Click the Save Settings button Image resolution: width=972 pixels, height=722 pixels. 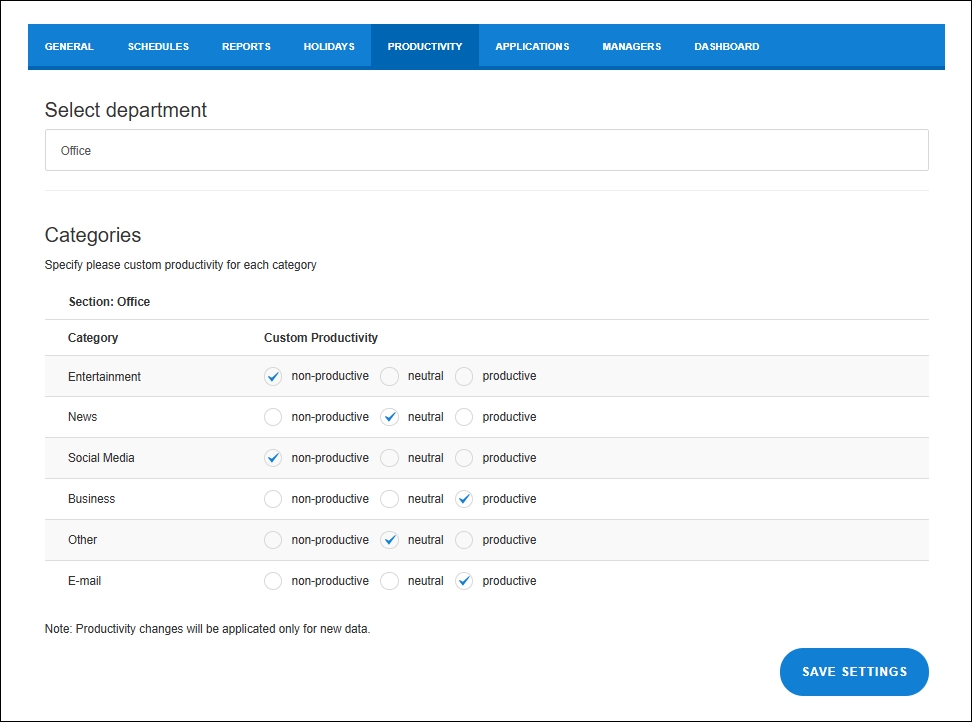(854, 672)
